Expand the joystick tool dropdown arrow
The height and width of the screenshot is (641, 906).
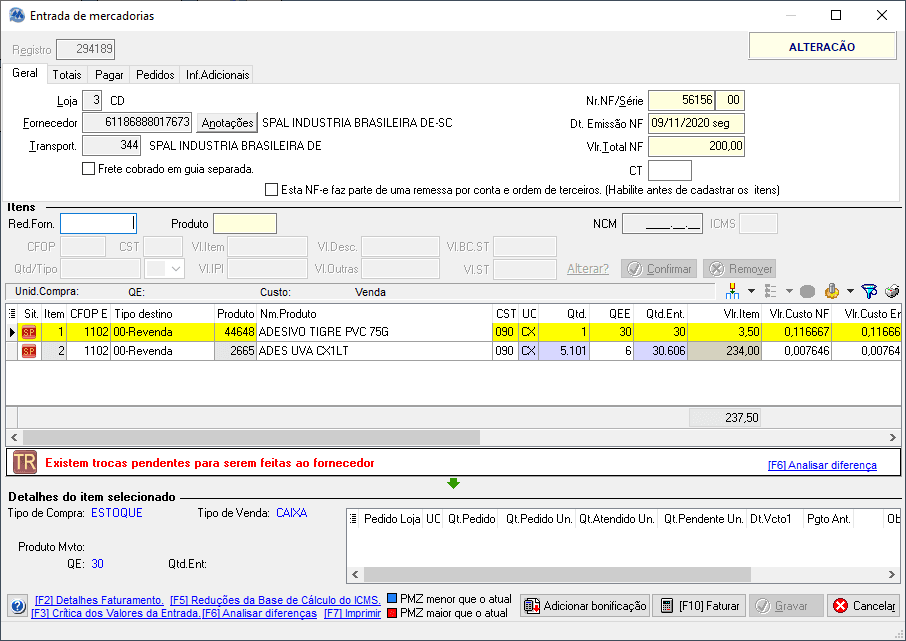coord(849,291)
